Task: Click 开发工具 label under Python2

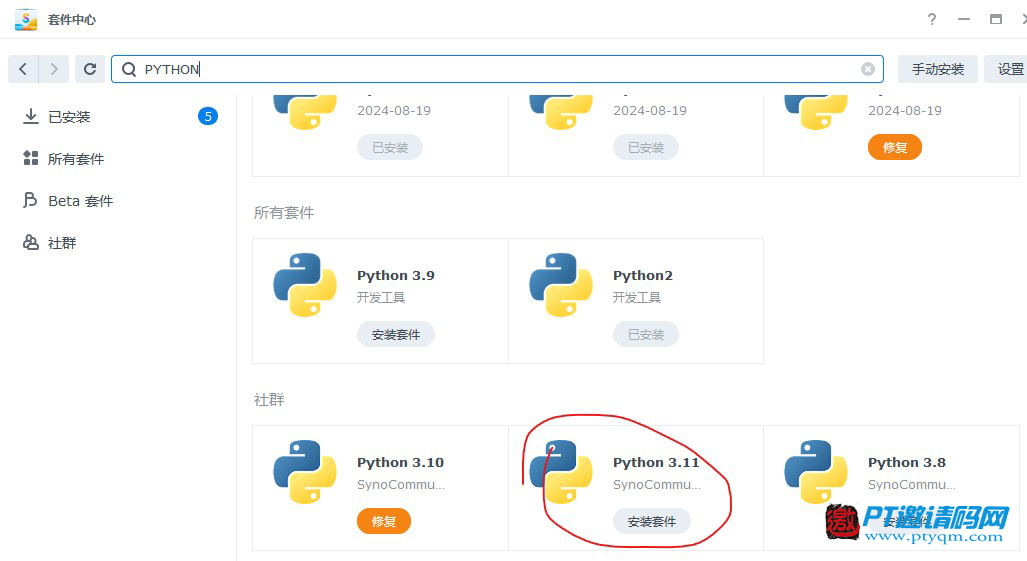Action: click(x=637, y=298)
